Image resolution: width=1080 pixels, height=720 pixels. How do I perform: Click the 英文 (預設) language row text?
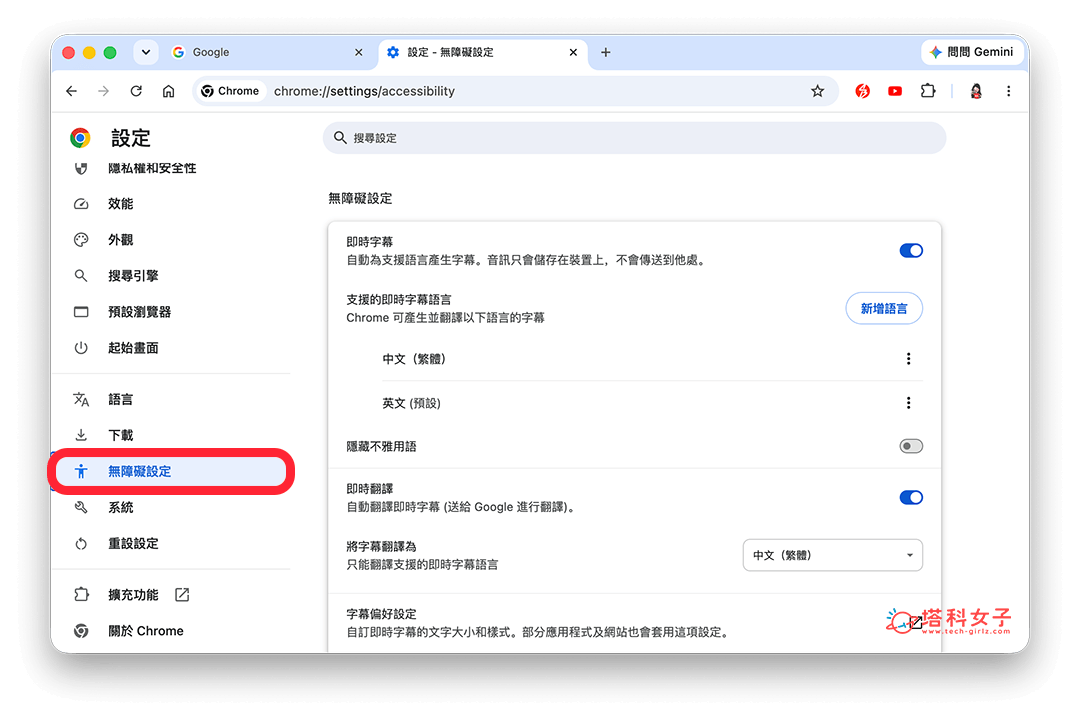point(411,403)
